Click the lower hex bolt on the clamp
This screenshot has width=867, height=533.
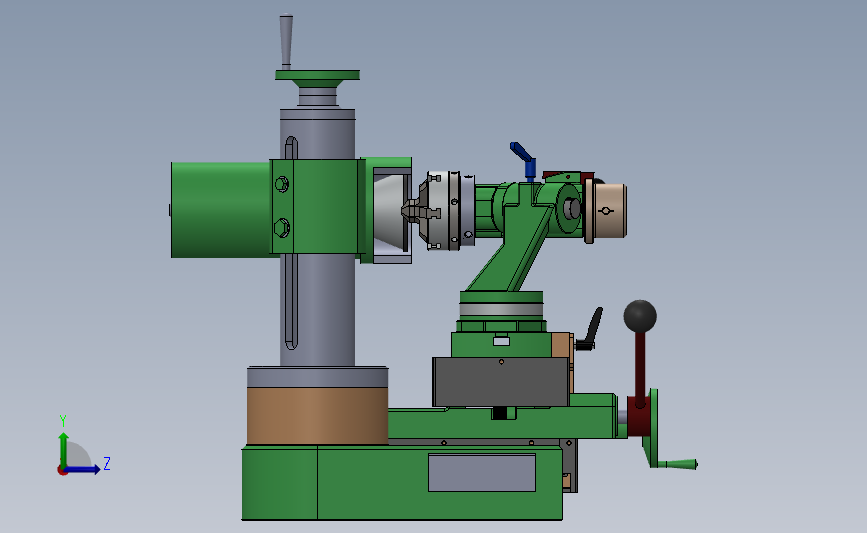point(282,227)
